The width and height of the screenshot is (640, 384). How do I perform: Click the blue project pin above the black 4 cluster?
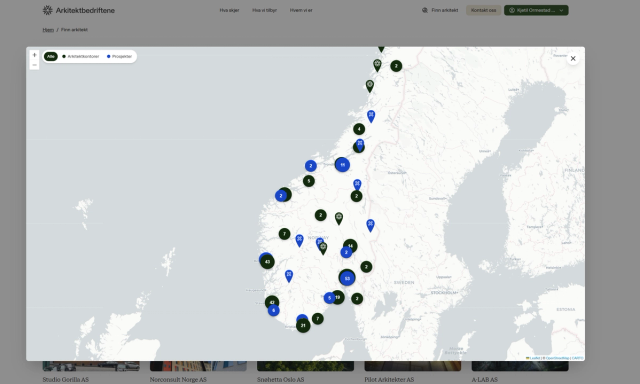coord(371,116)
